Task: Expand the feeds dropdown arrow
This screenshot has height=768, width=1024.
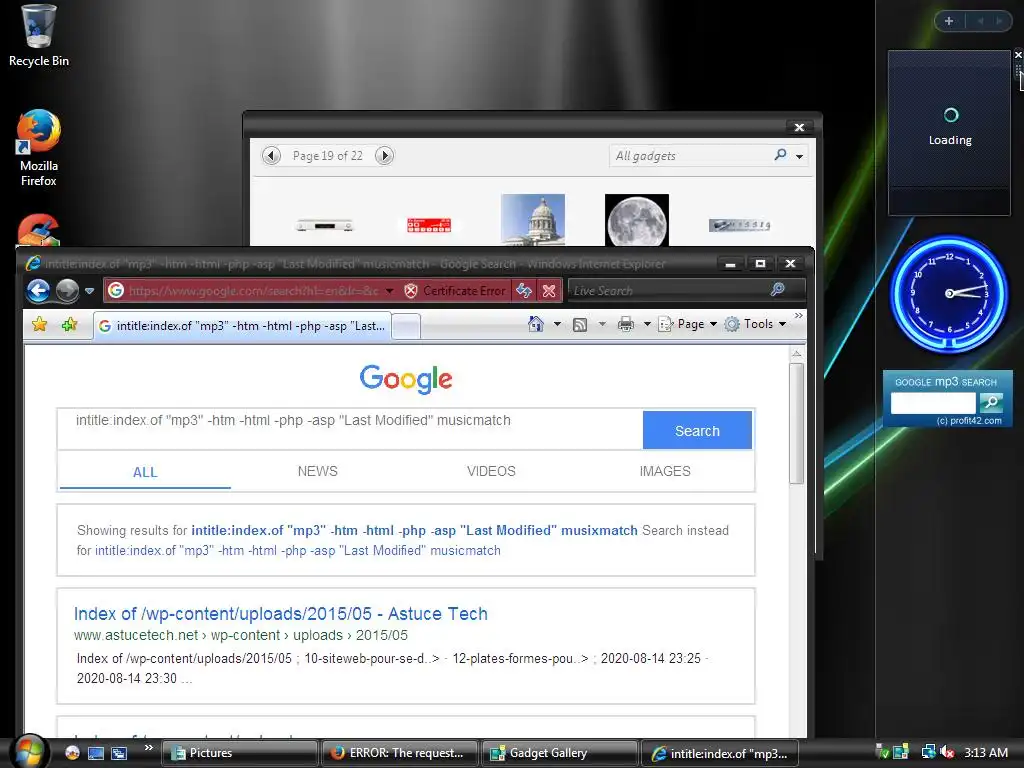Action: coord(602,324)
